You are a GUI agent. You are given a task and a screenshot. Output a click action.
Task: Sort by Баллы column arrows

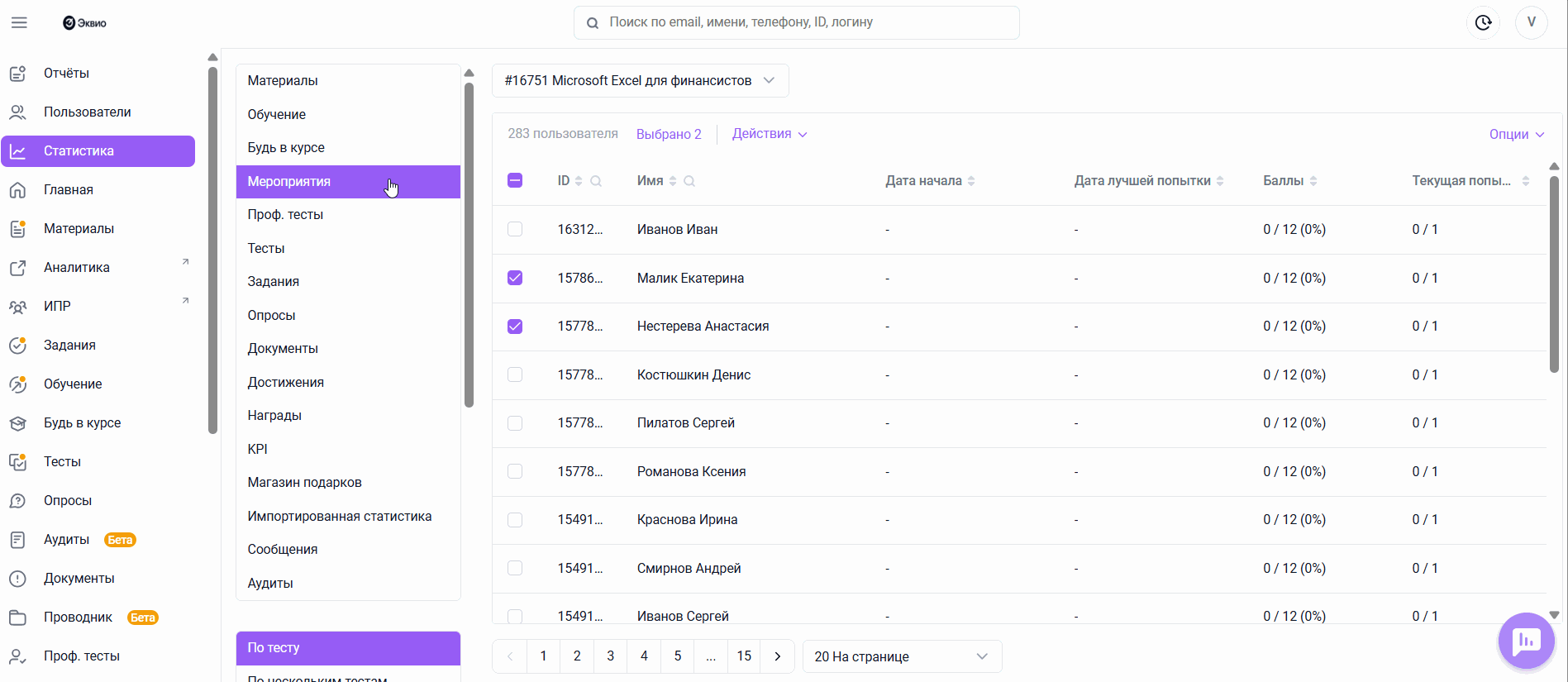coord(1313,181)
